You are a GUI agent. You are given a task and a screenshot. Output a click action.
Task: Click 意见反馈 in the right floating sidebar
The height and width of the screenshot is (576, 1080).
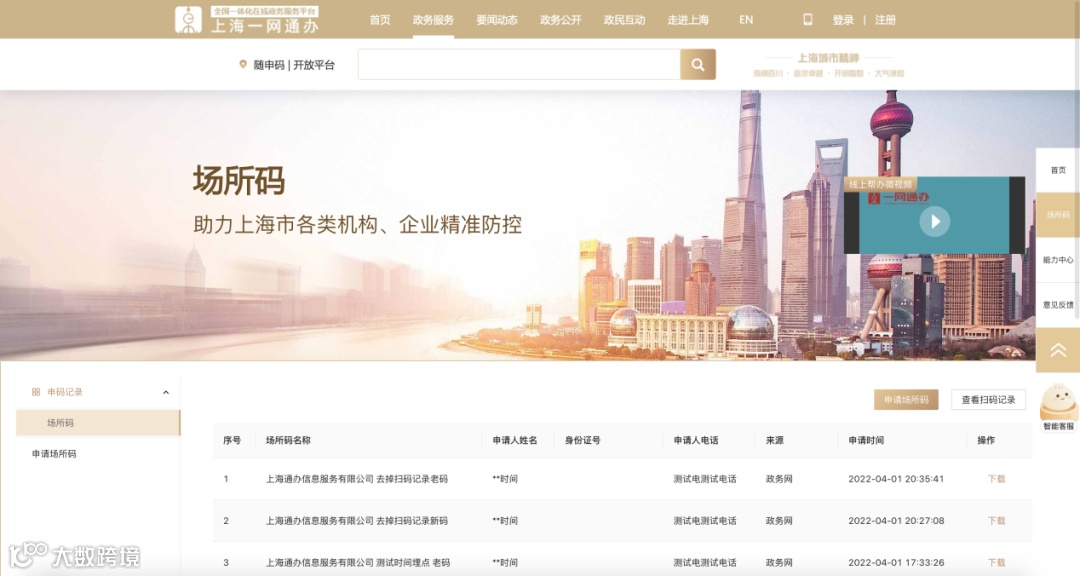point(1058,305)
